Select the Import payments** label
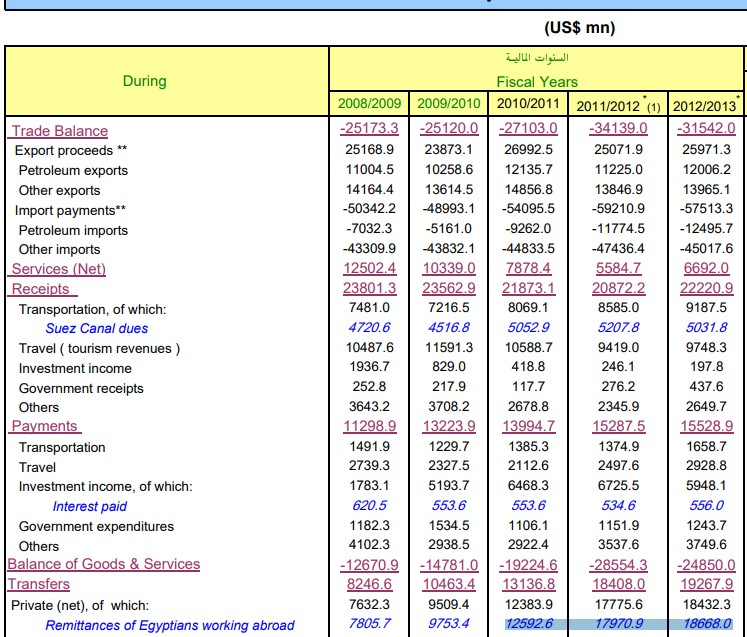The width and height of the screenshot is (747, 637). [70, 210]
